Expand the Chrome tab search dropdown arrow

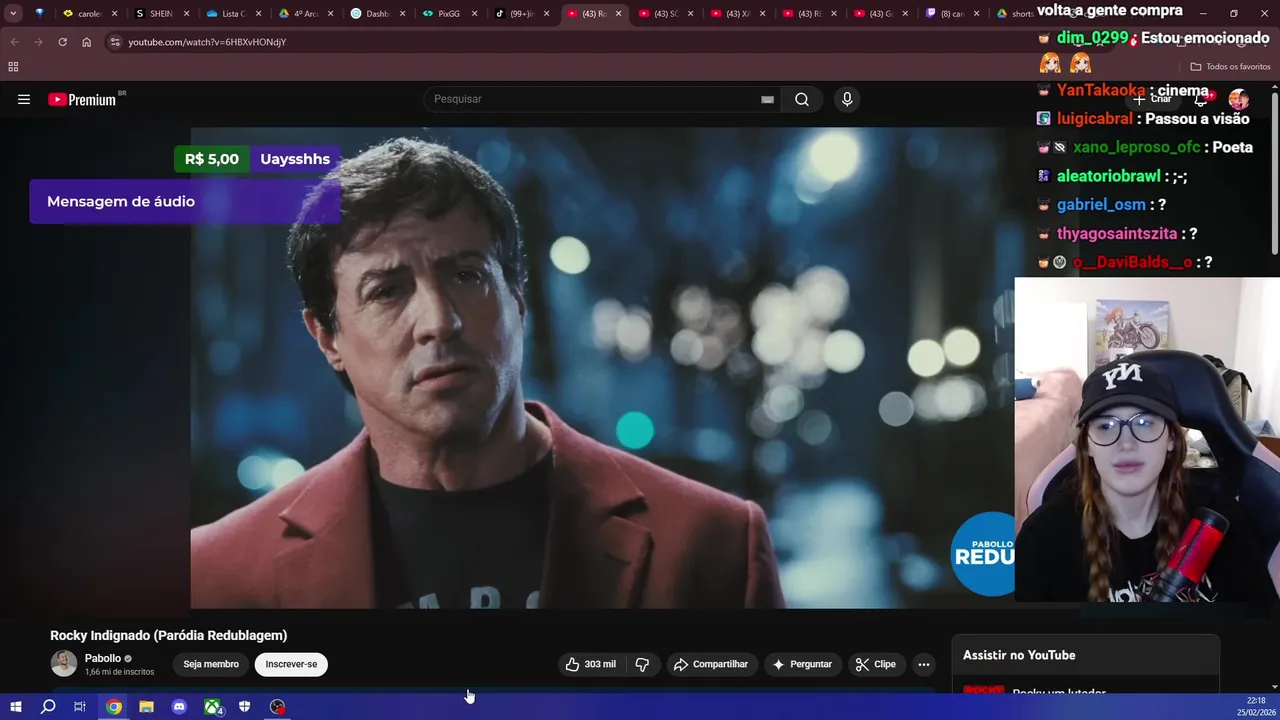click(13, 14)
